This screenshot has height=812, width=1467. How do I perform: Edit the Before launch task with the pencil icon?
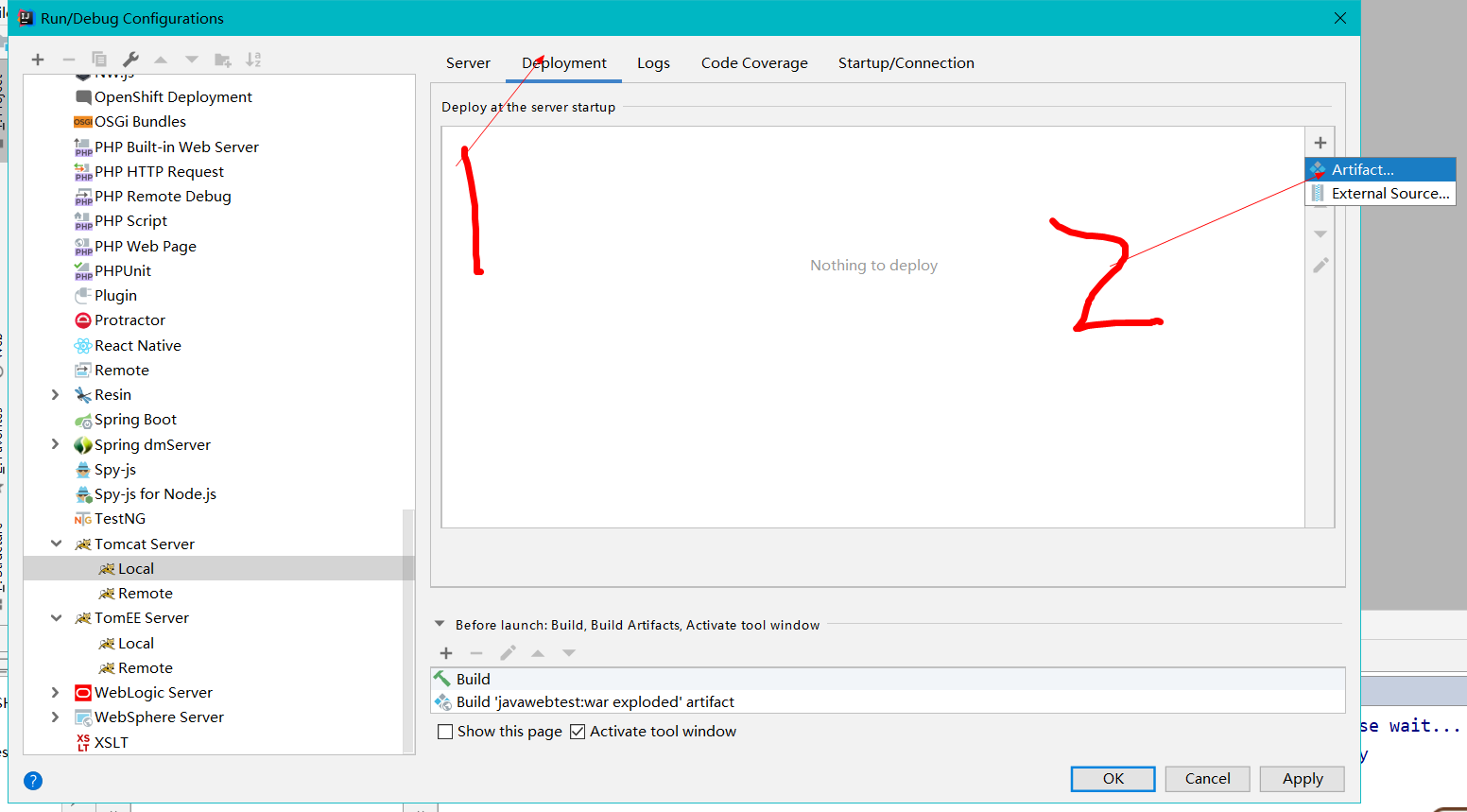point(508,653)
